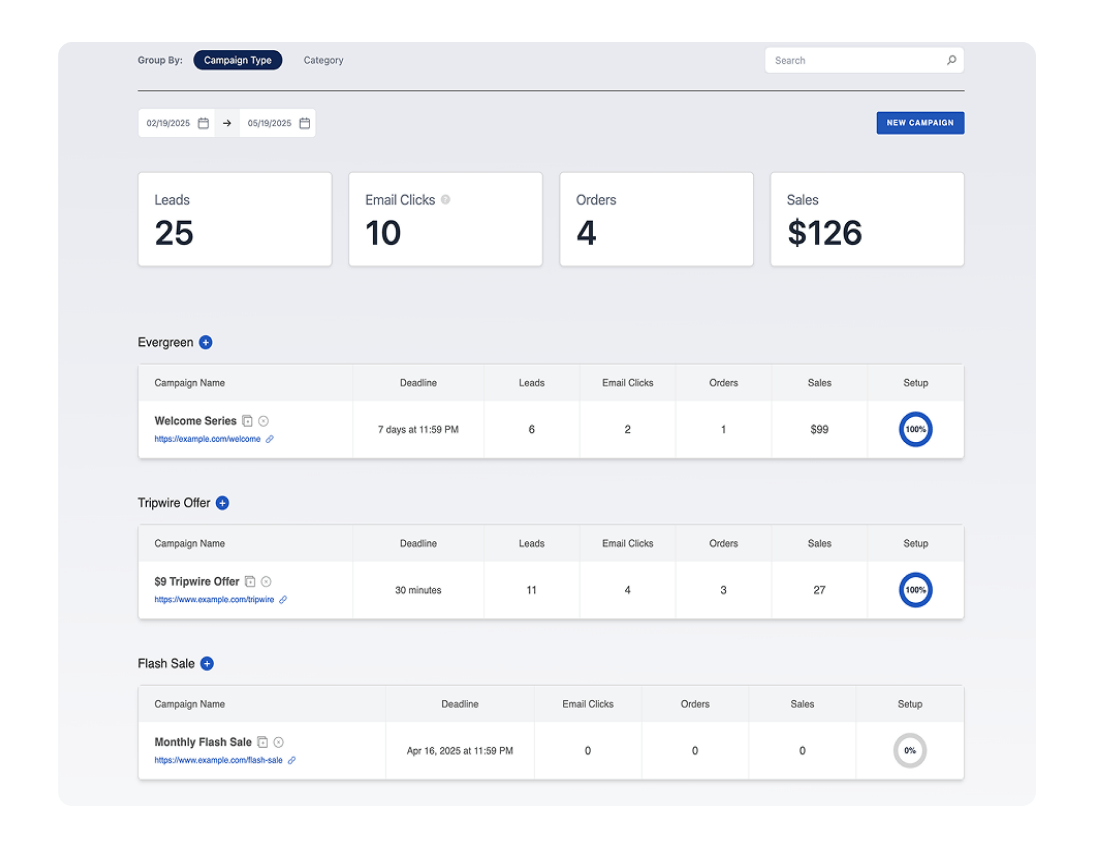
Task: Click the New Campaign button
Action: [x=920, y=123]
